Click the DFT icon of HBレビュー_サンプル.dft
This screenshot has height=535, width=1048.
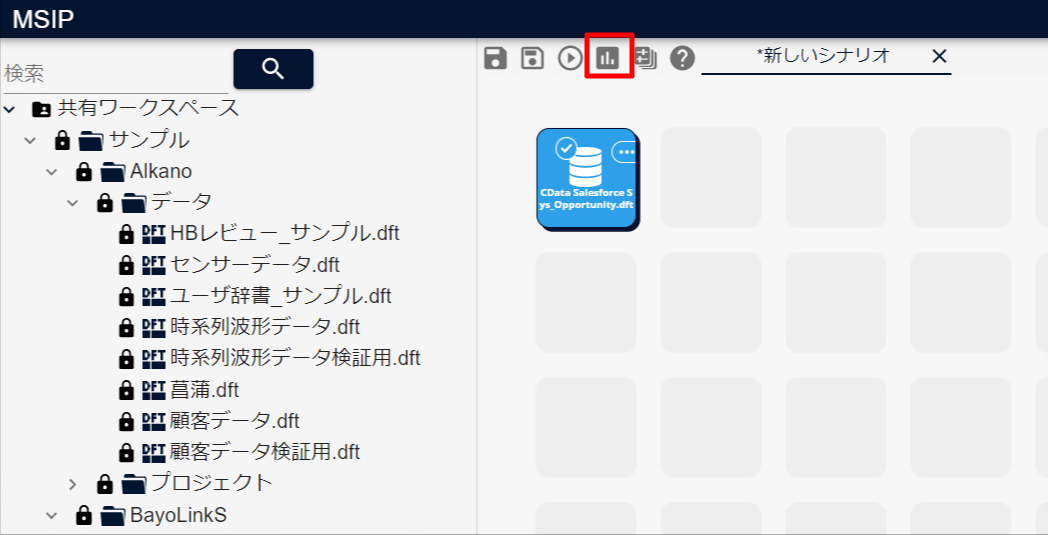coord(154,233)
